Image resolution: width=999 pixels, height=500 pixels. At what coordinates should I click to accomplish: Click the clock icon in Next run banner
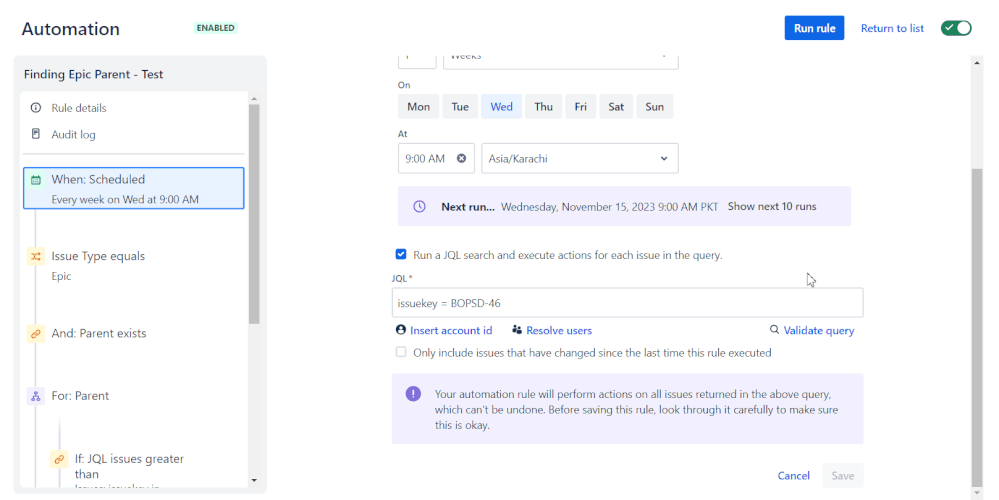(419, 206)
